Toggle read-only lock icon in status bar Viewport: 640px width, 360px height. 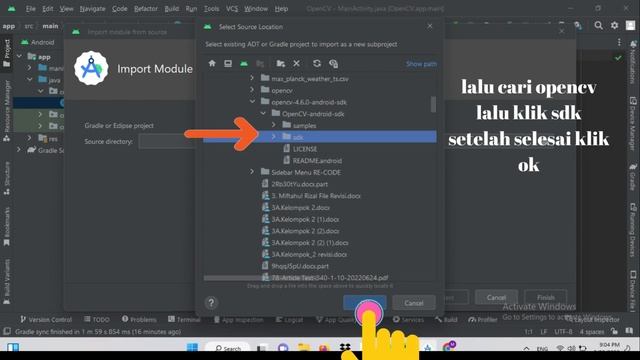(614, 331)
